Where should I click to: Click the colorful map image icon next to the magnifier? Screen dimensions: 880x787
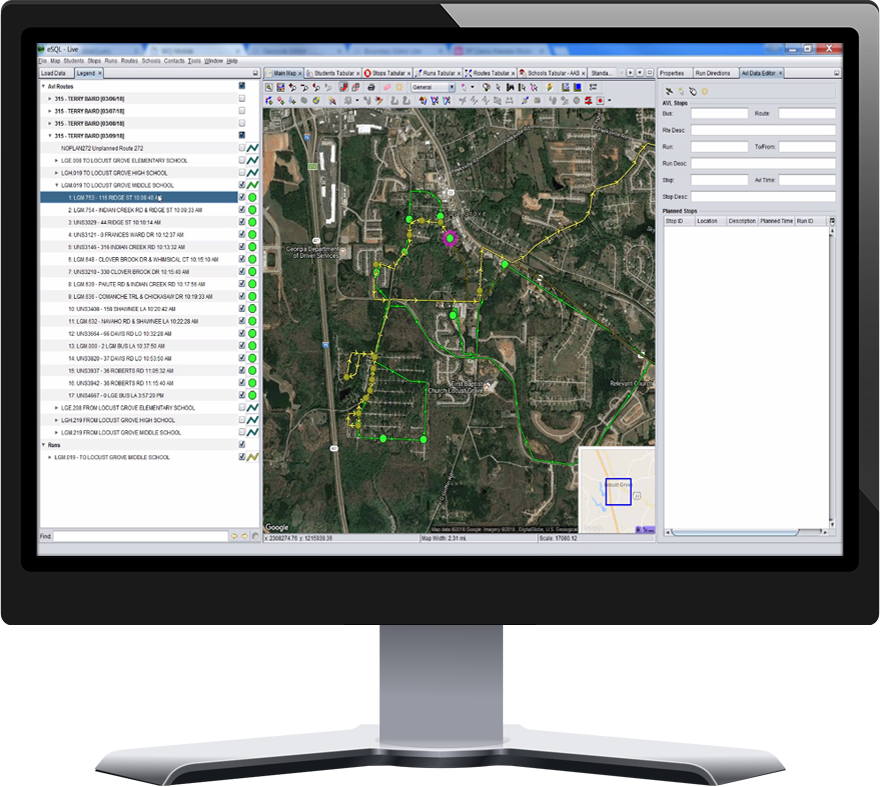tap(280, 88)
